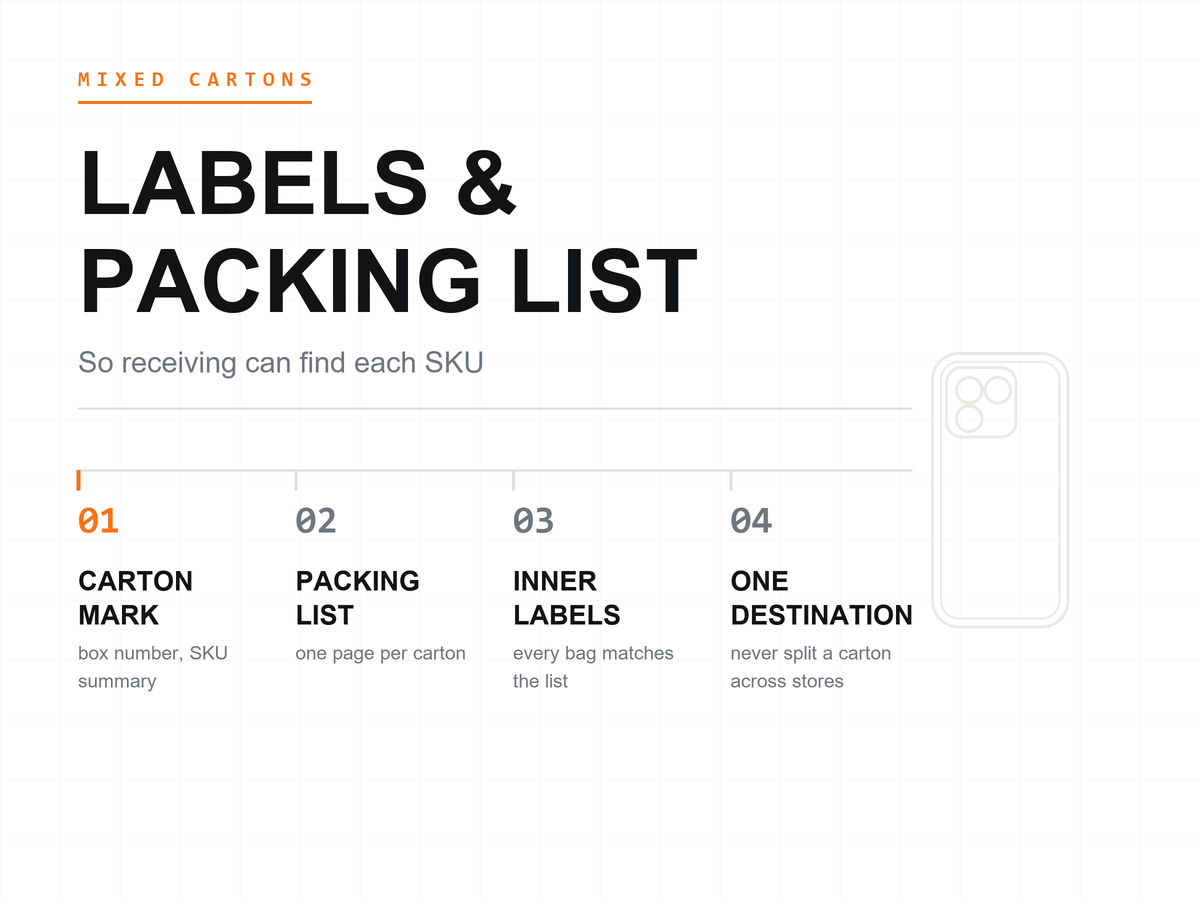Select the orange 01 step number
Viewport: 1200px width, 900px height.
click(99, 521)
